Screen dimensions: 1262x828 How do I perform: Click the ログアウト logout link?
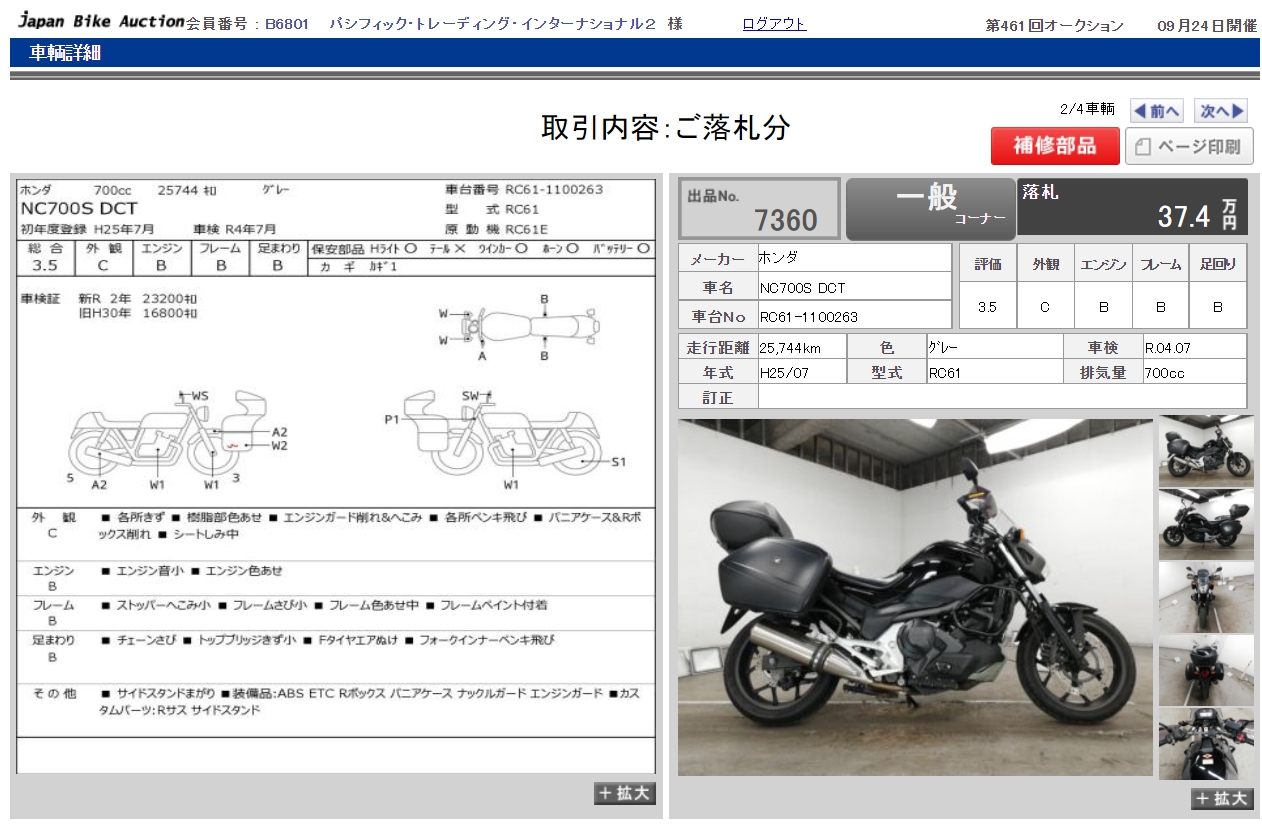click(x=774, y=24)
